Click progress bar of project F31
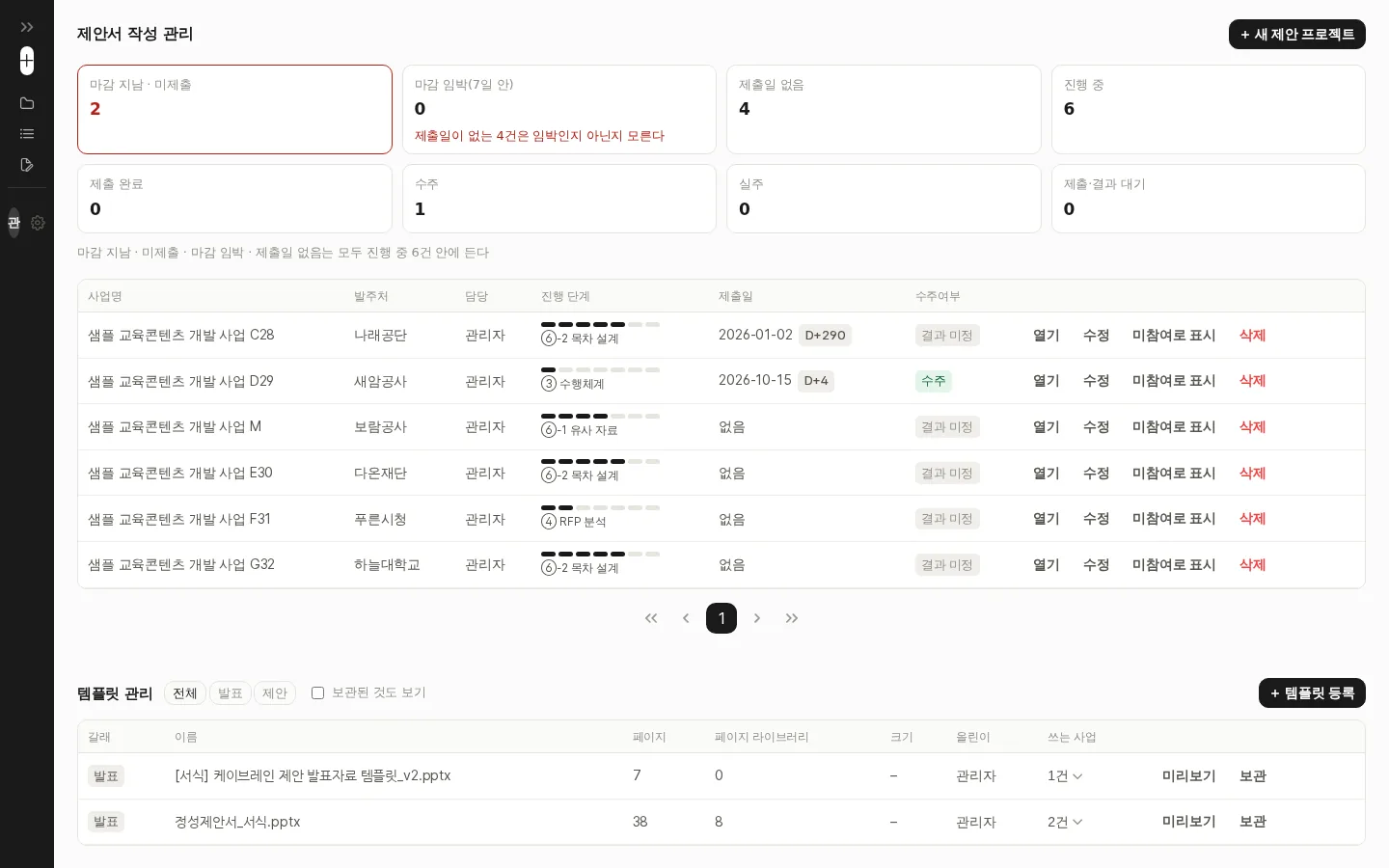 (600, 507)
